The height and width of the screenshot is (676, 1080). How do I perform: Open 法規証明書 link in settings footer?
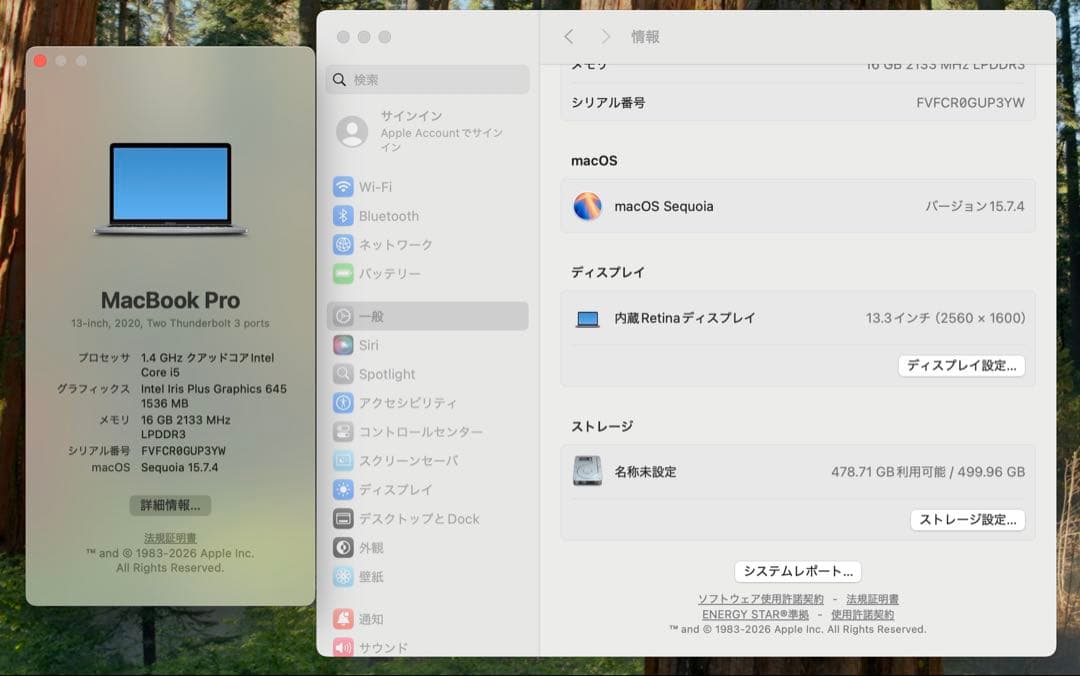[872, 600]
